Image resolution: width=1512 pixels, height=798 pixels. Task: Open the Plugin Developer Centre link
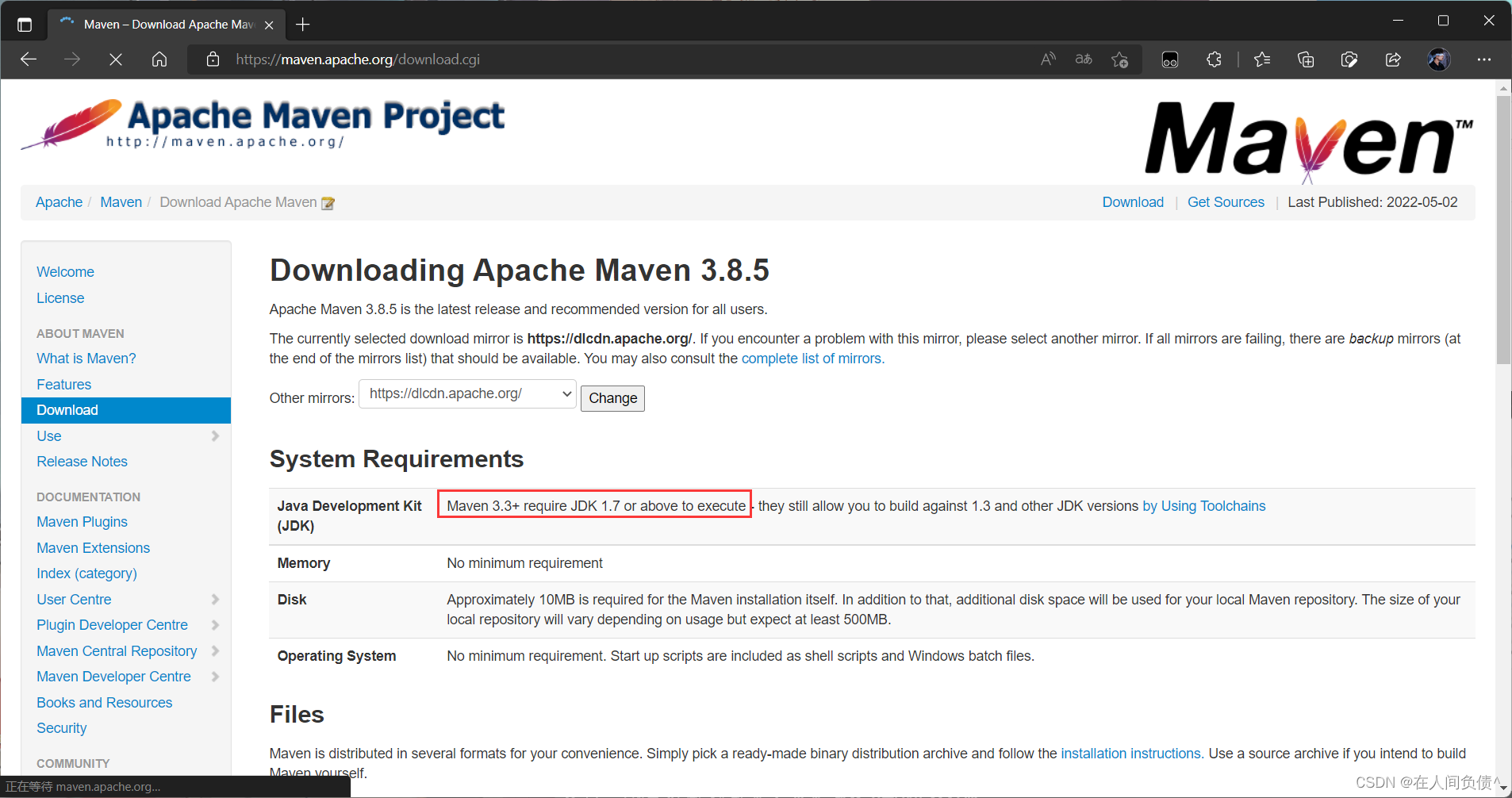click(x=112, y=625)
